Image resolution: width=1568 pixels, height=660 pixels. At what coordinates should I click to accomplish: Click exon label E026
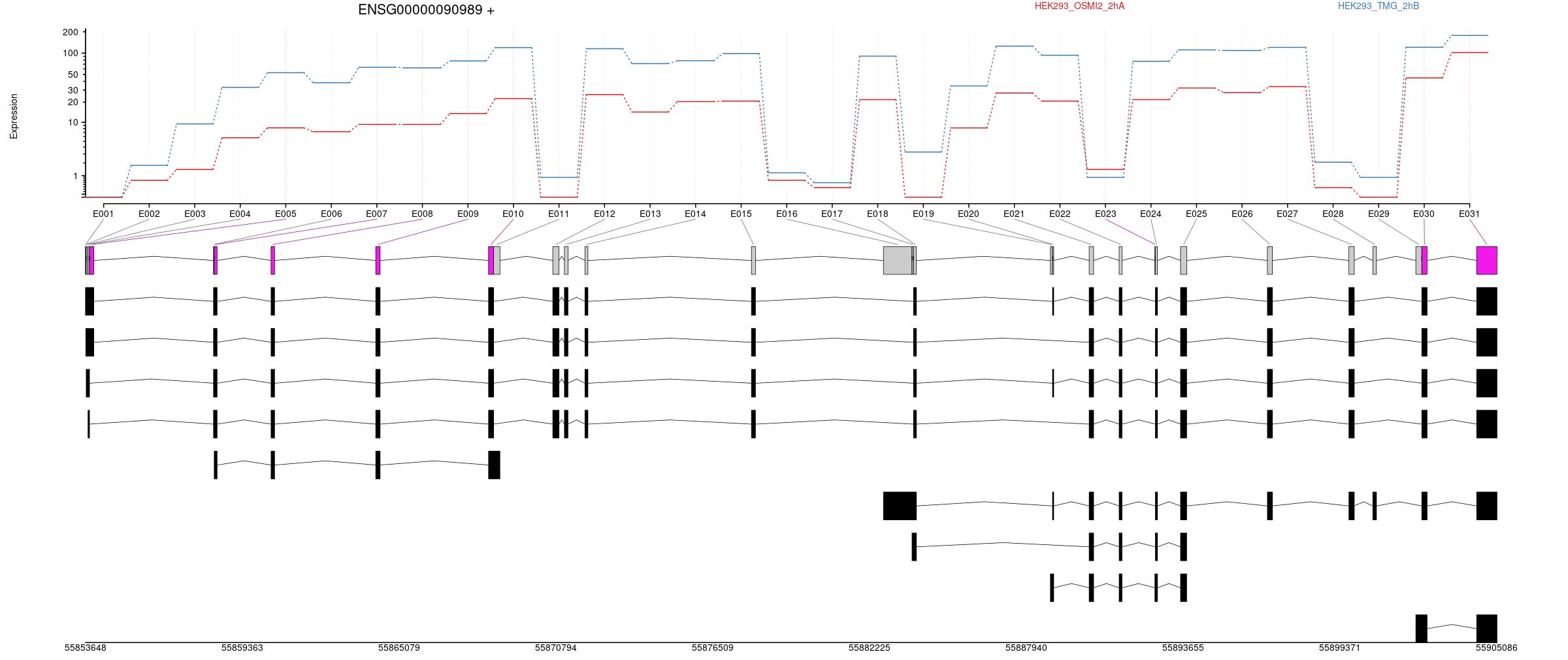1242,214
